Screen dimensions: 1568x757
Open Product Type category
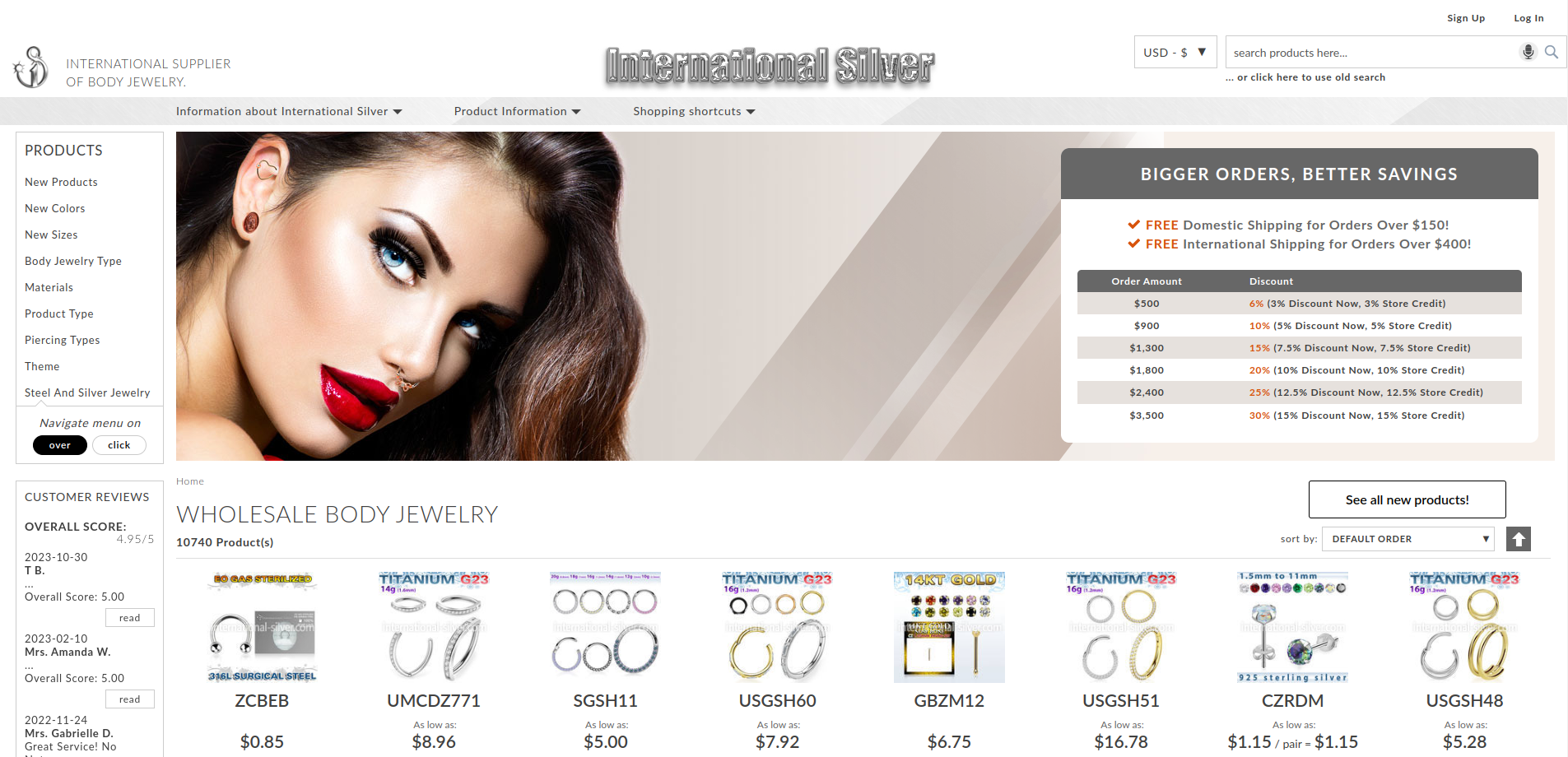click(59, 313)
